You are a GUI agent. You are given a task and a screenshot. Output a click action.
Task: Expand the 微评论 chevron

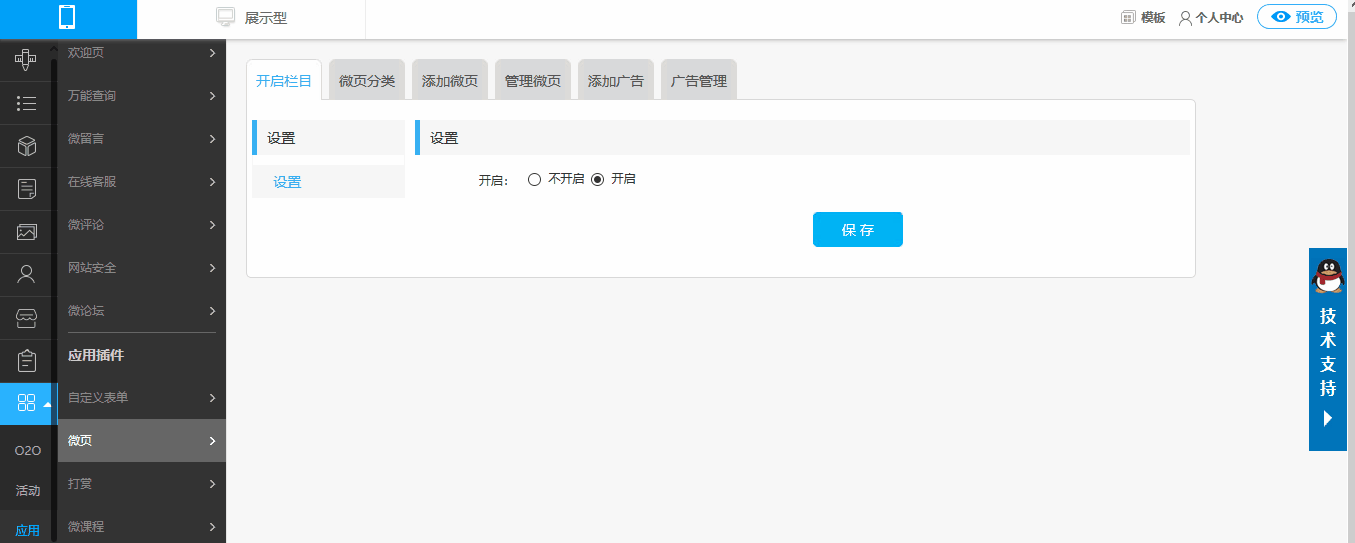(212, 225)
